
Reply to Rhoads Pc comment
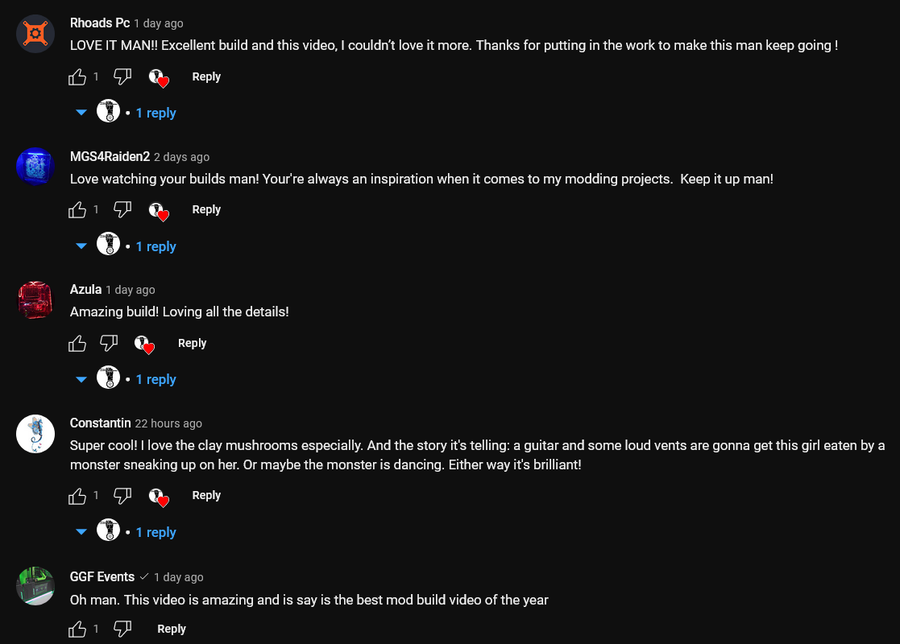[206, 77]
